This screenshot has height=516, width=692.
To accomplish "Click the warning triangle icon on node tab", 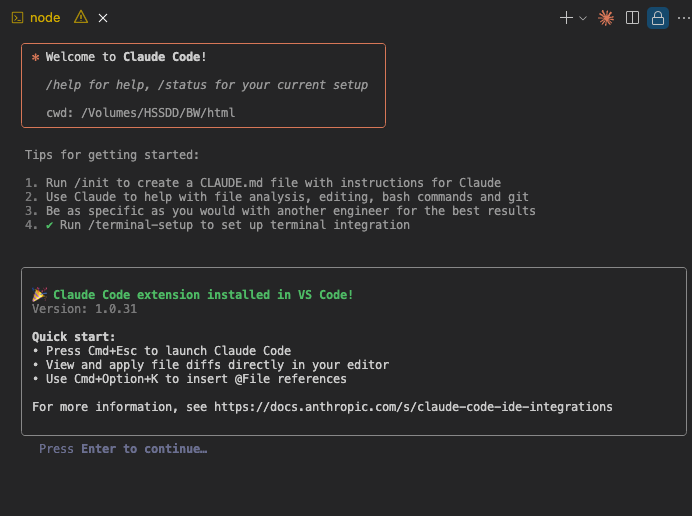I will click(81, 17).
